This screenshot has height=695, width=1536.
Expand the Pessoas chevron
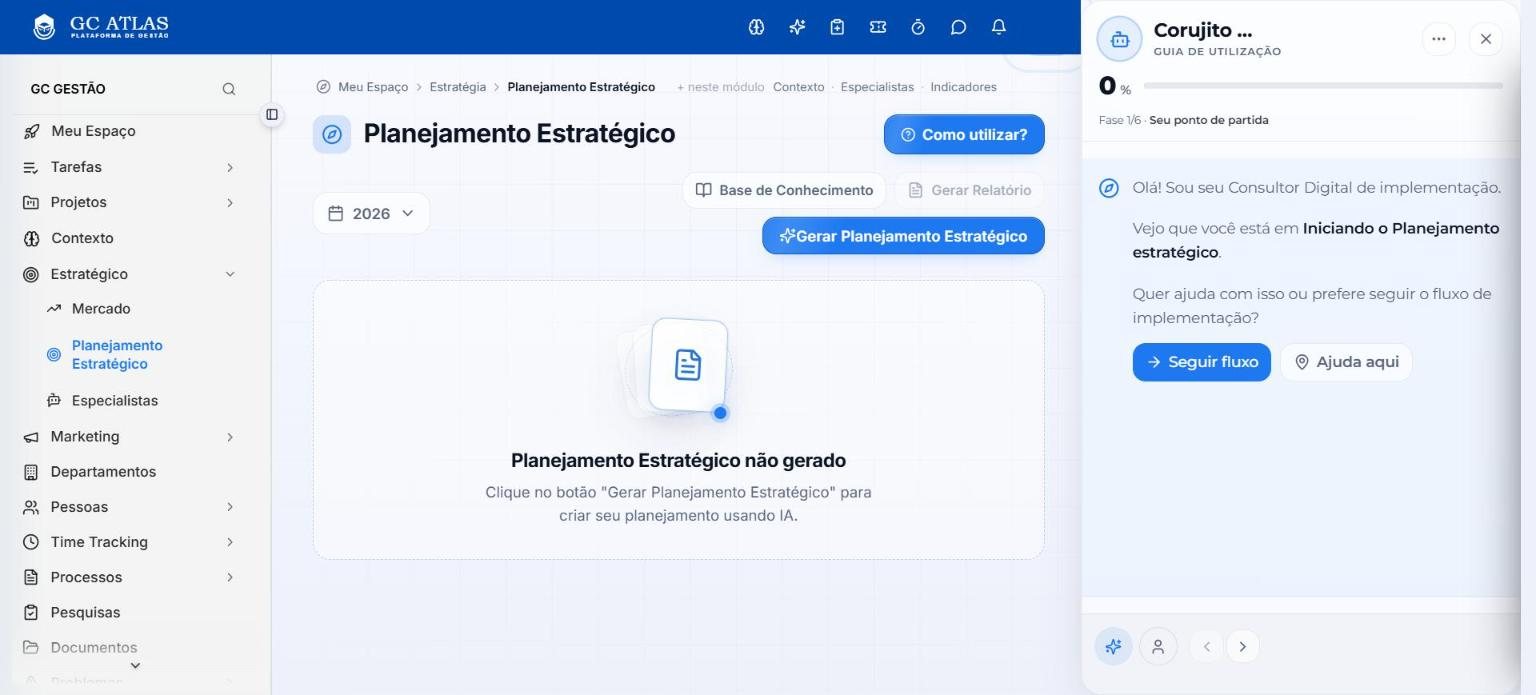[229, 507]
